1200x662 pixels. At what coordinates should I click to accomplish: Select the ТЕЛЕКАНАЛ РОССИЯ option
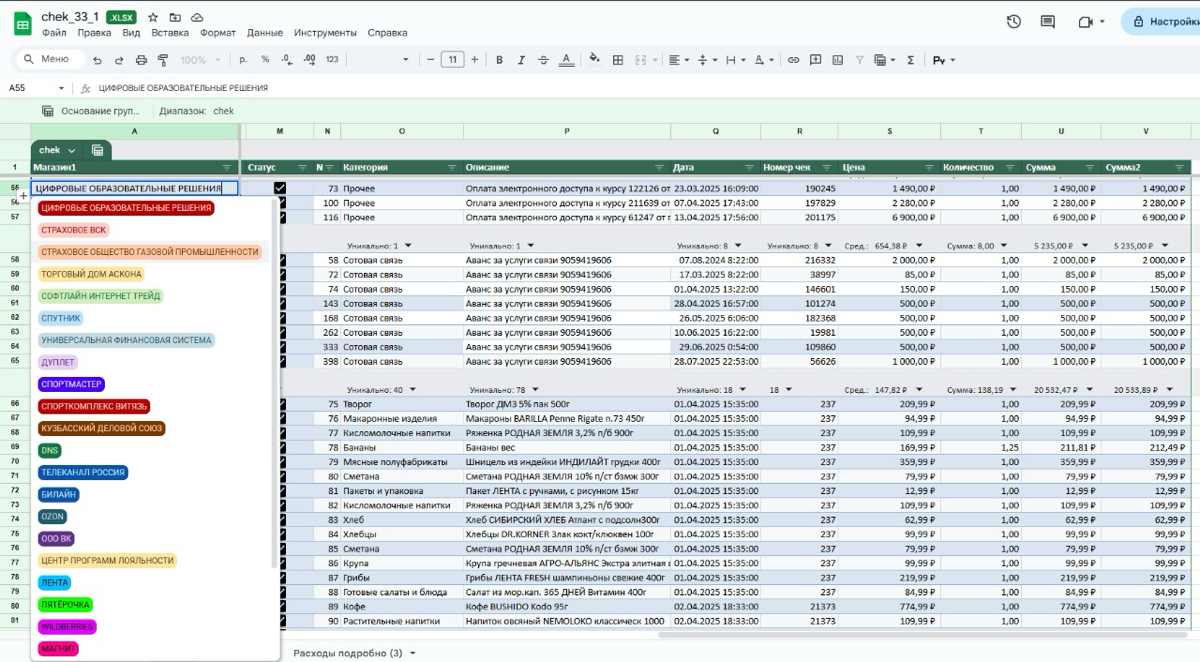point(83,472)
